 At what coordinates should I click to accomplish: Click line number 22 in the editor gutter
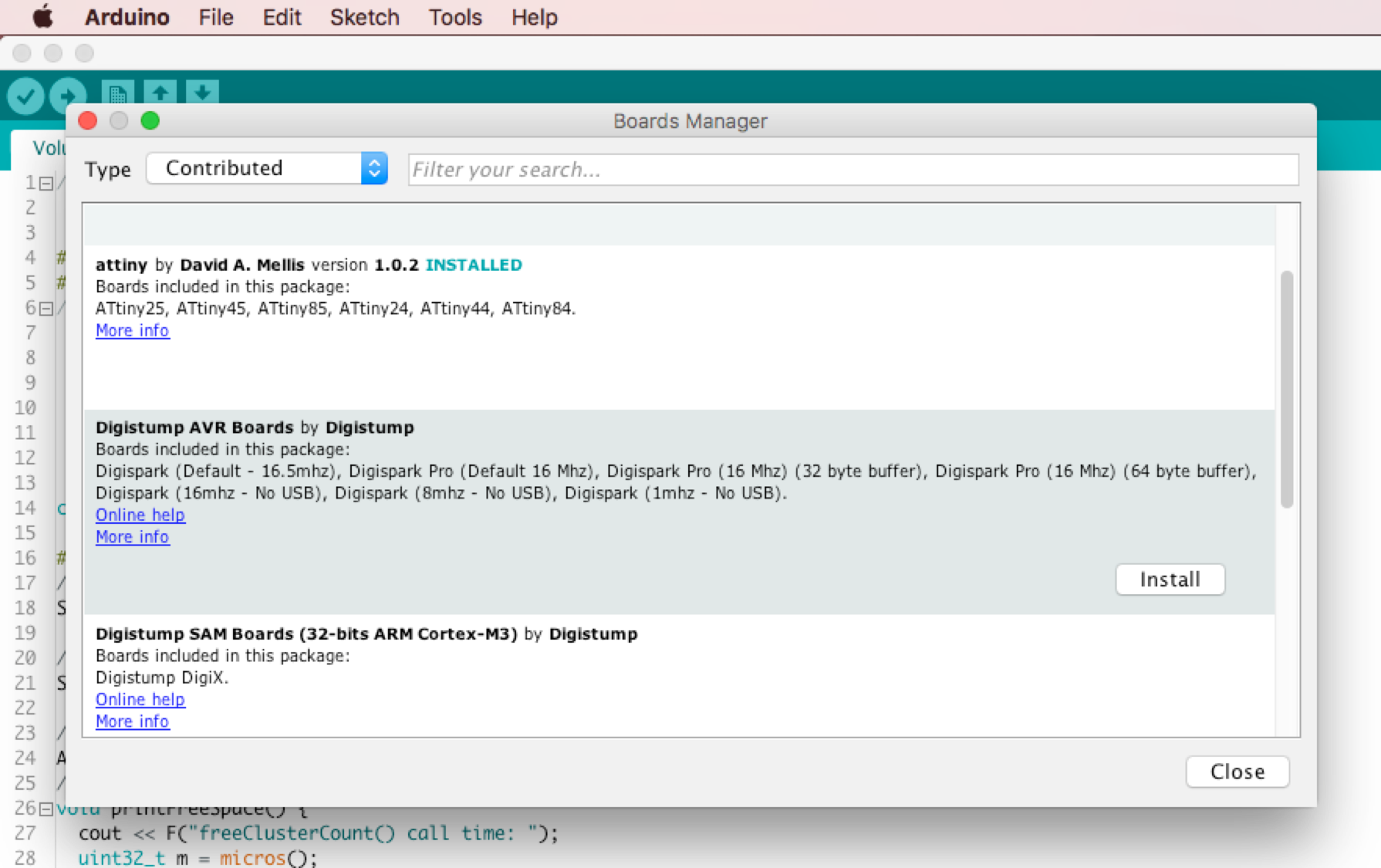[25, 708]
